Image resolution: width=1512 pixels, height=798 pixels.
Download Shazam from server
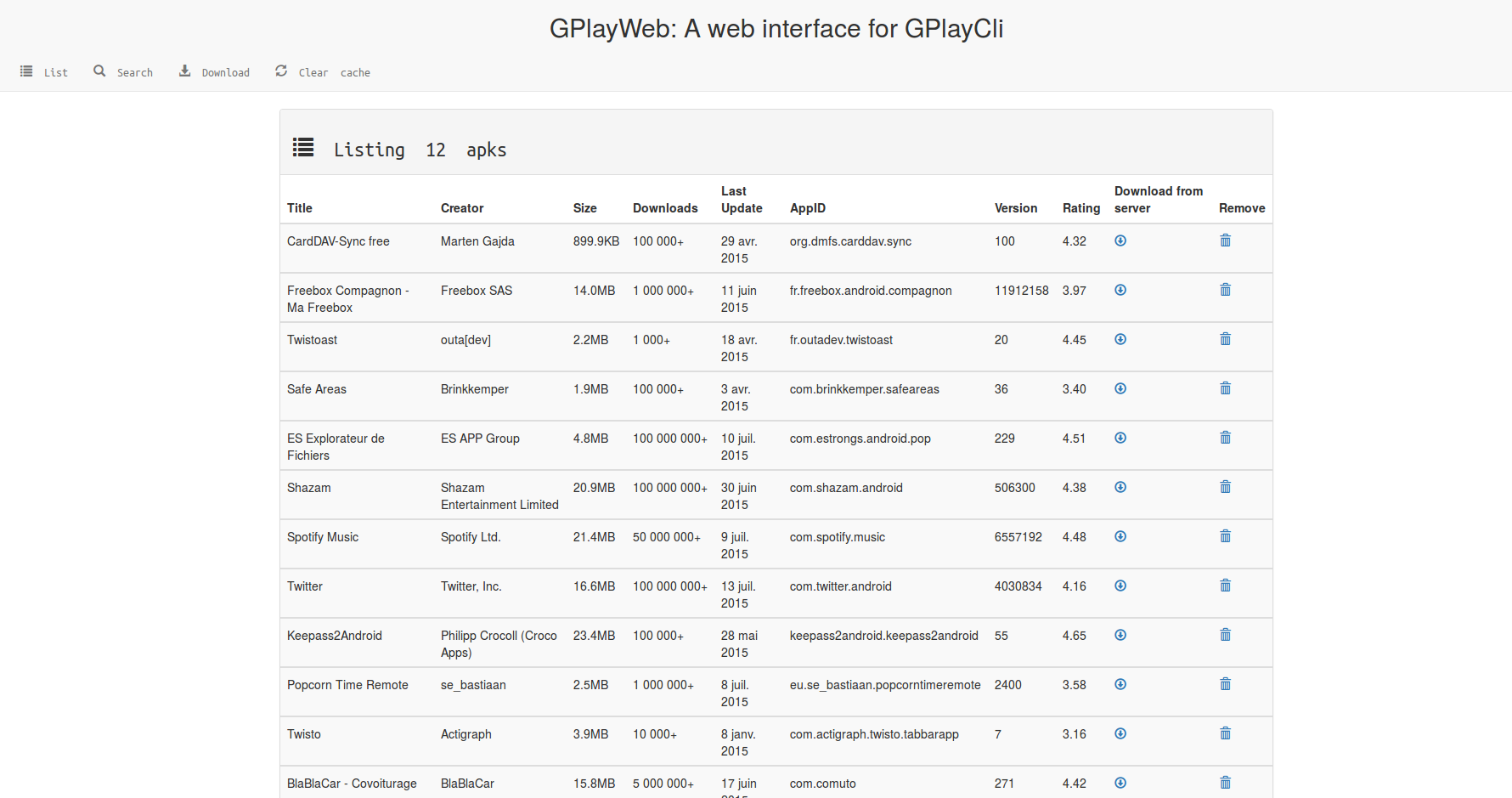point(1120,487)
